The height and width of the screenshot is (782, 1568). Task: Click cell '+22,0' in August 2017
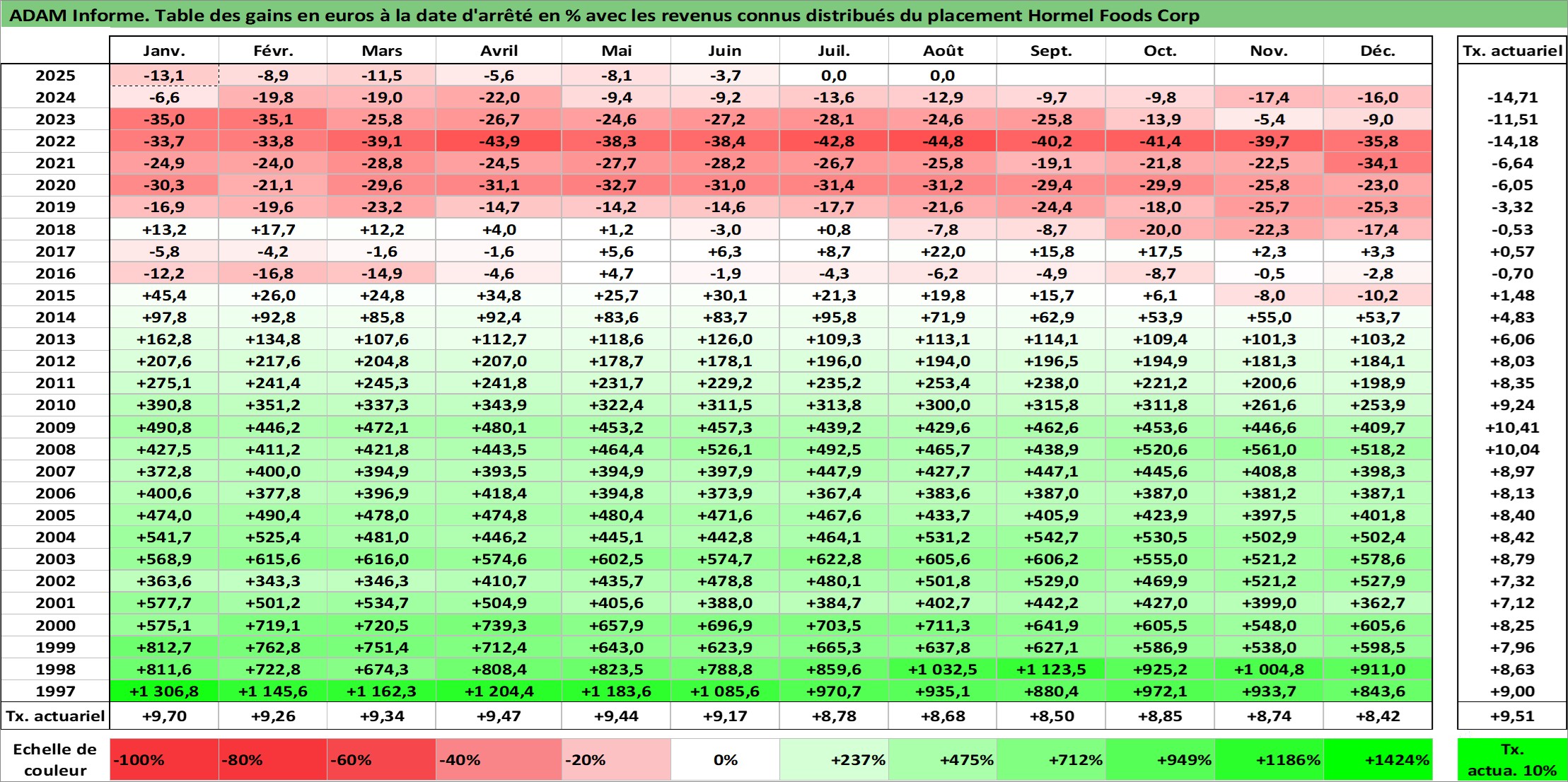pyautogui.click(x=943, y=252)
